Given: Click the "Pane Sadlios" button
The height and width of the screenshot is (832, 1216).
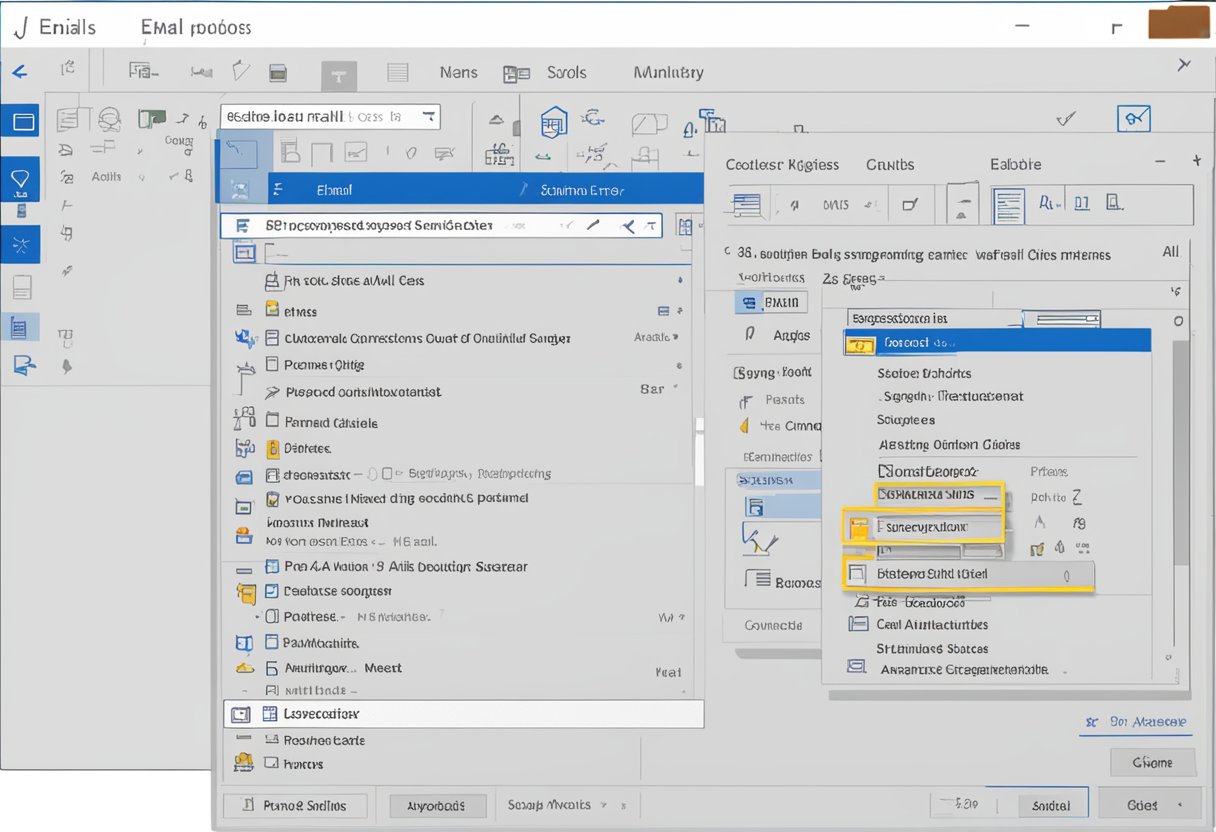Looking at the screenshot, I should click(x=294, y=805).
